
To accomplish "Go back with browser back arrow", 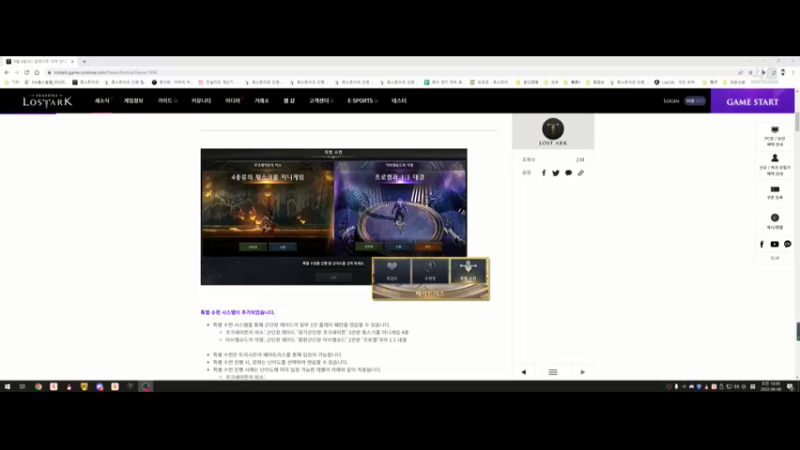I will point(7,72).
